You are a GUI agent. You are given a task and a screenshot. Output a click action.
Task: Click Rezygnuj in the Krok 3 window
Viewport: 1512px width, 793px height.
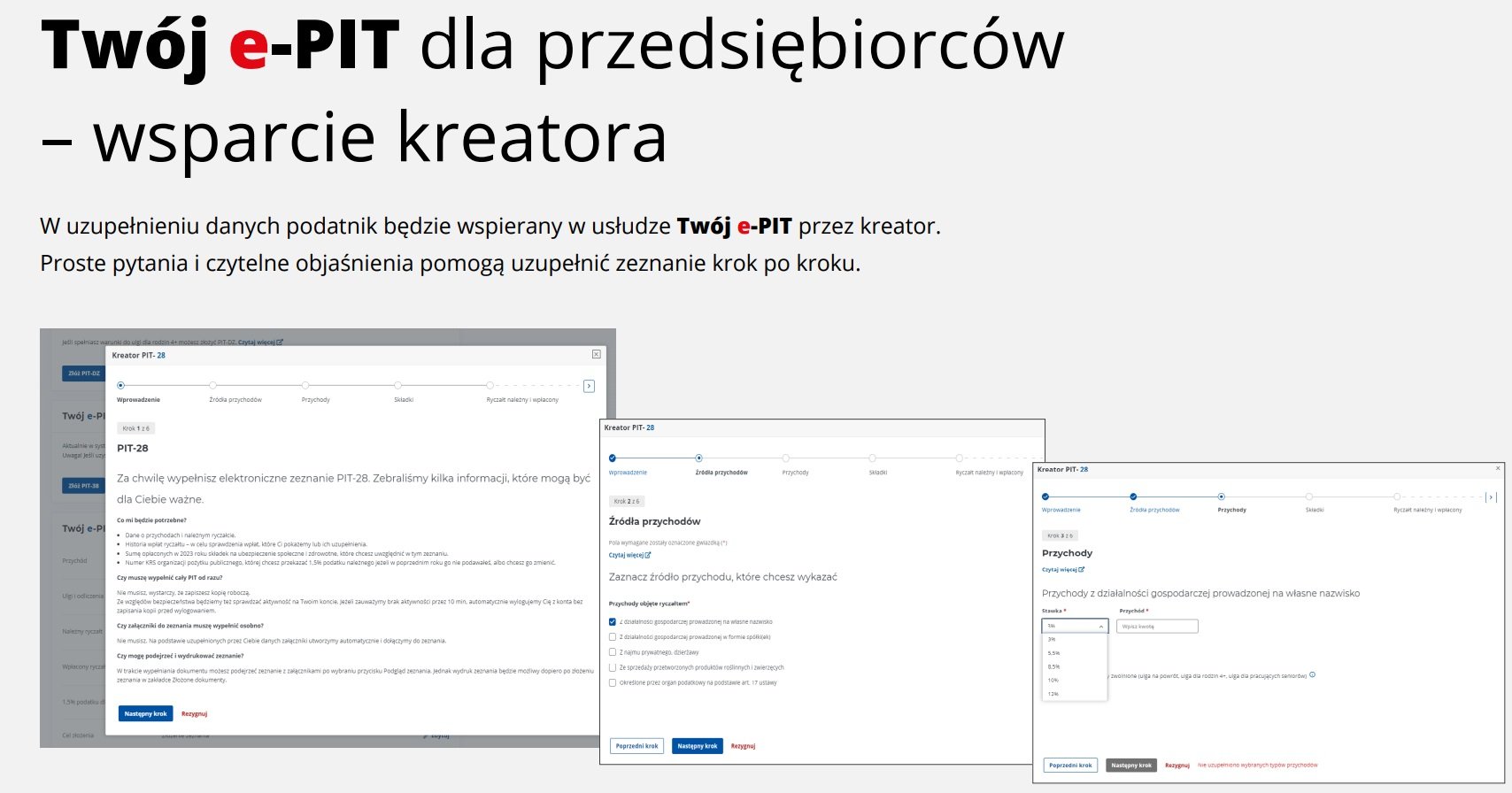1177,765
